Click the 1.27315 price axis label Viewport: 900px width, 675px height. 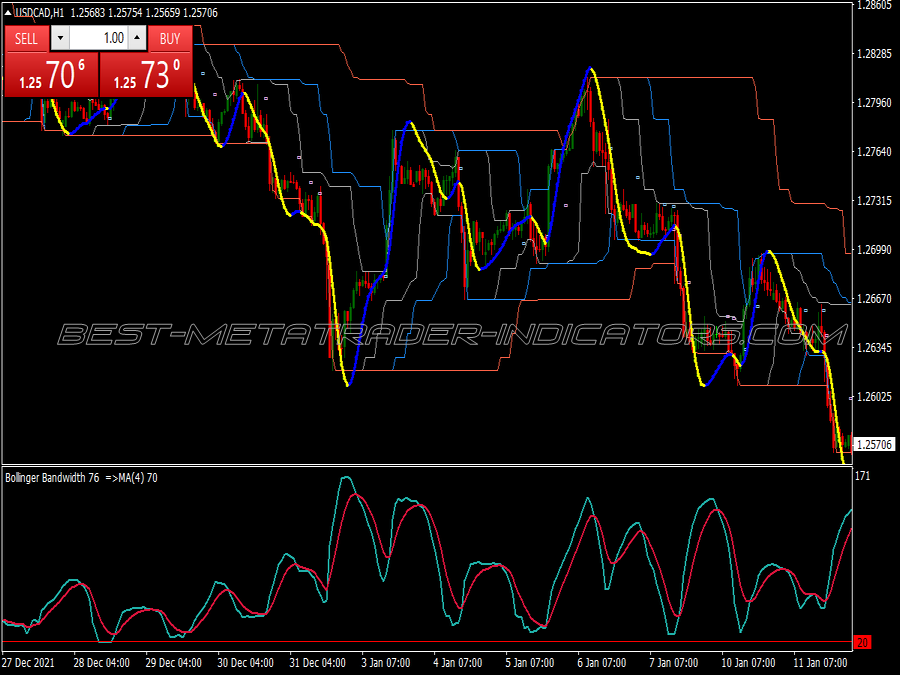tap(874, 200)
